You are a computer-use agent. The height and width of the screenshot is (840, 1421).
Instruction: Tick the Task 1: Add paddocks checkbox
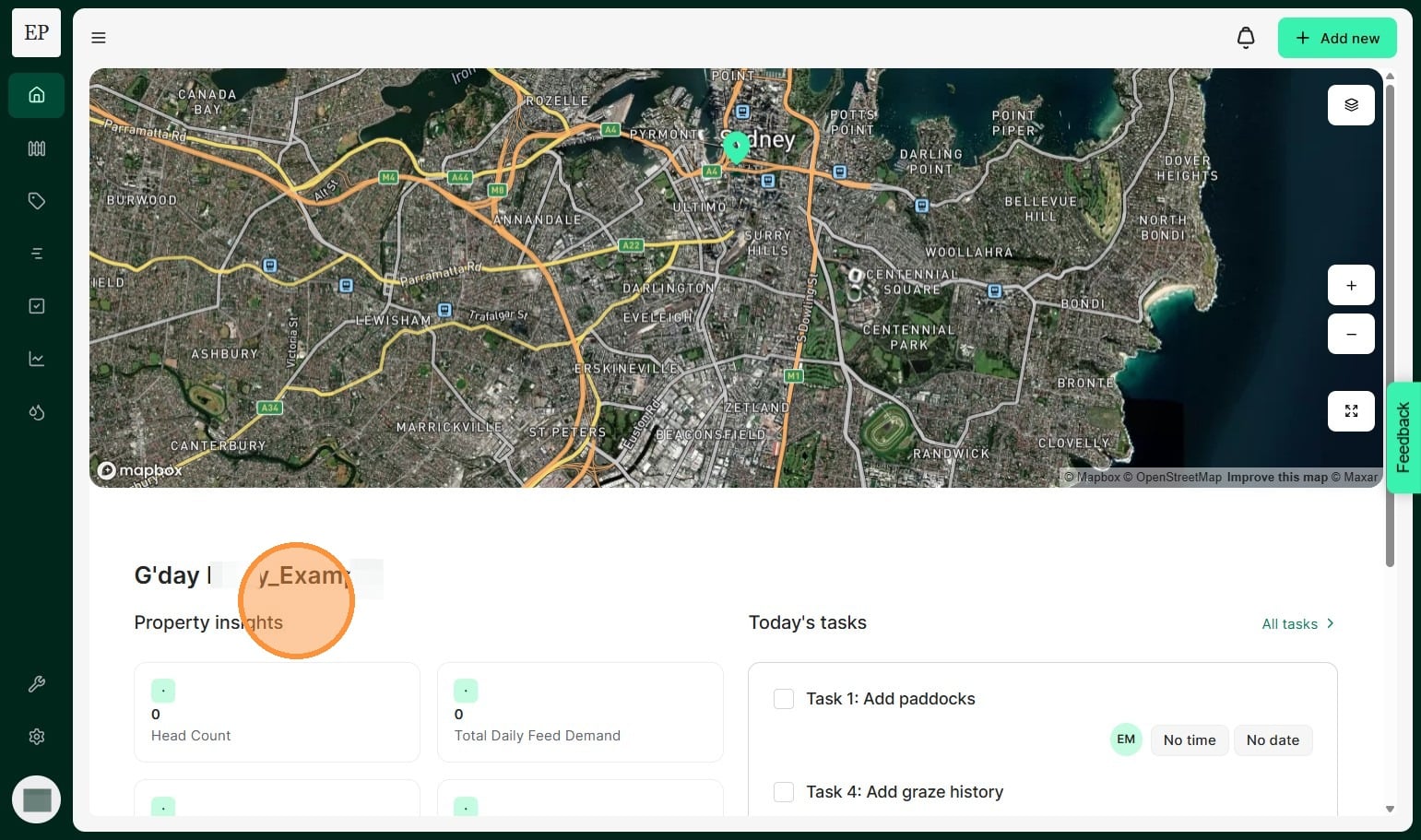pos(784,699)
